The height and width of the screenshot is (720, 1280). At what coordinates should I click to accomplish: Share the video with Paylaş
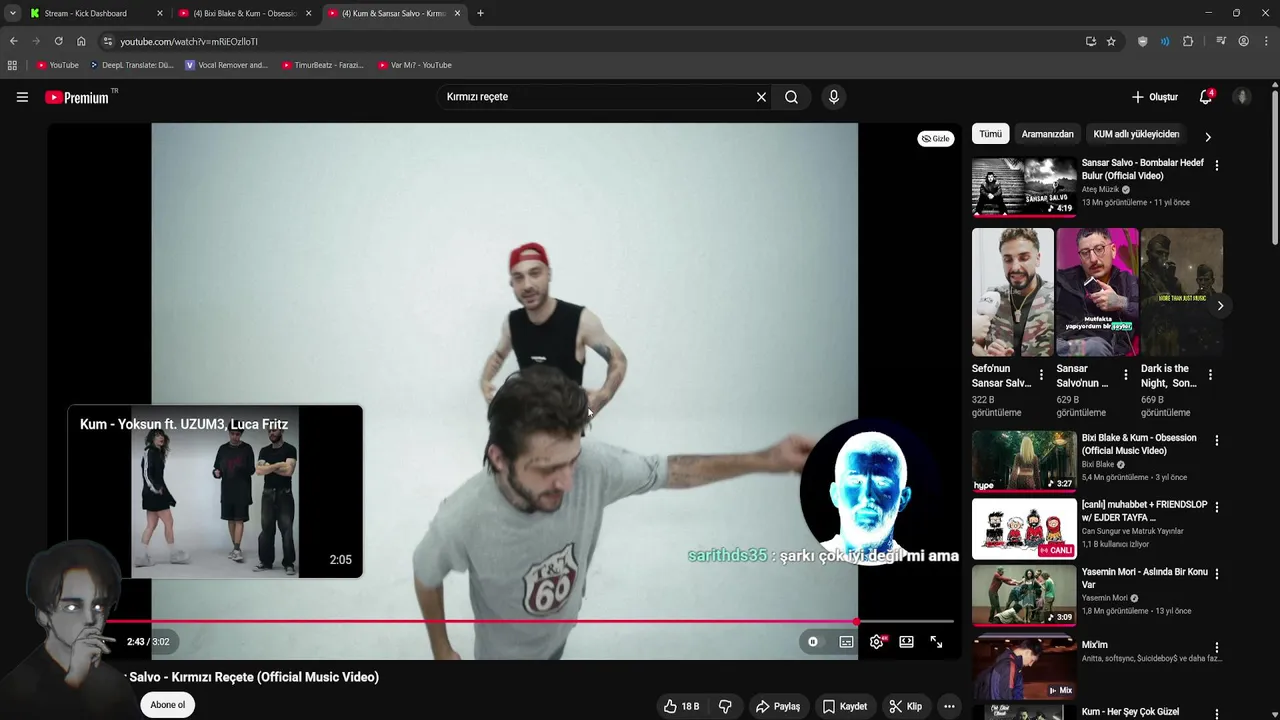[x=778, y=706]
